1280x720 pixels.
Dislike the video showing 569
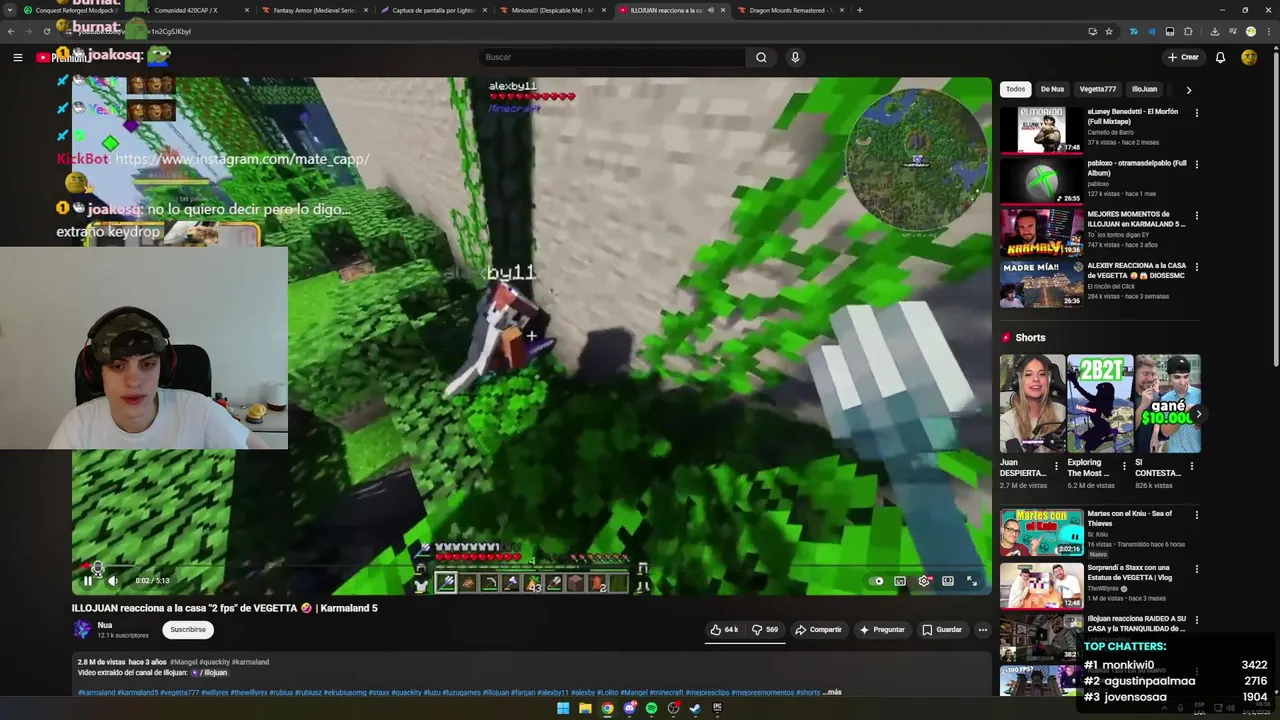pos(765,630)
